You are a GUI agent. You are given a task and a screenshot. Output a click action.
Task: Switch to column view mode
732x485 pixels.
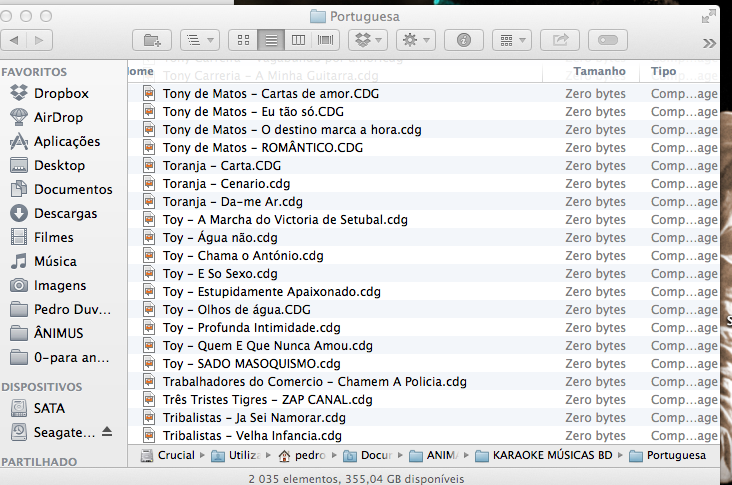tap(298, 40)
